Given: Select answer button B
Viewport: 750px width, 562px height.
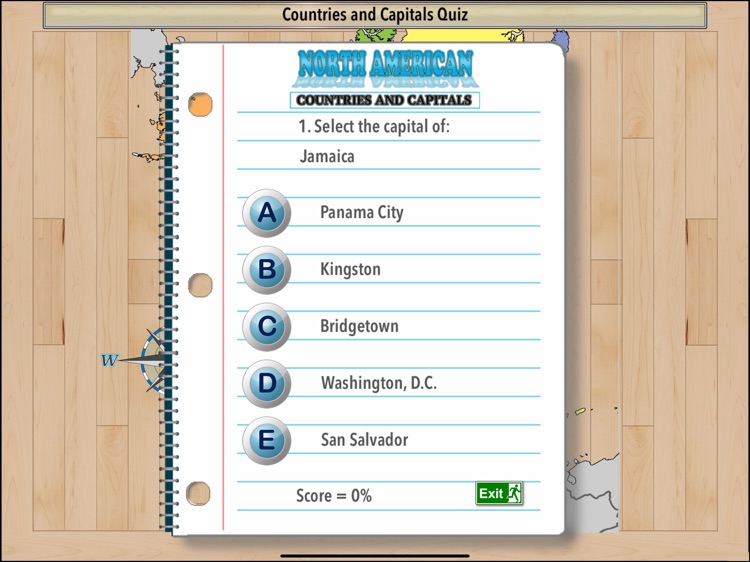Looking at the screenshot, I should tap(266, 270).
